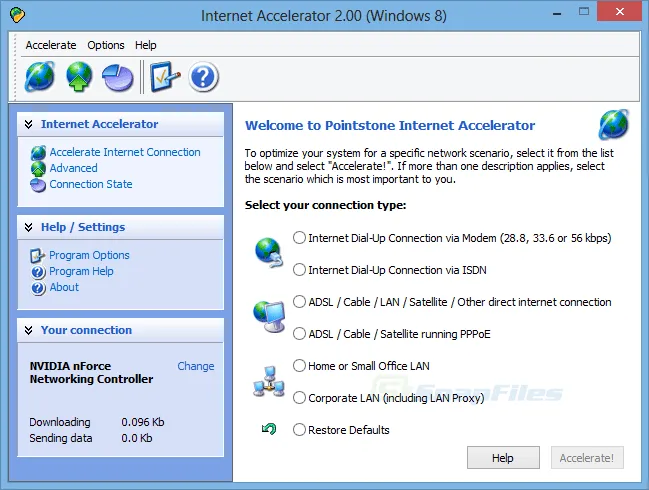649x490 pixels.
Task: Click the question icon beside About
Action: click(38, 288)
